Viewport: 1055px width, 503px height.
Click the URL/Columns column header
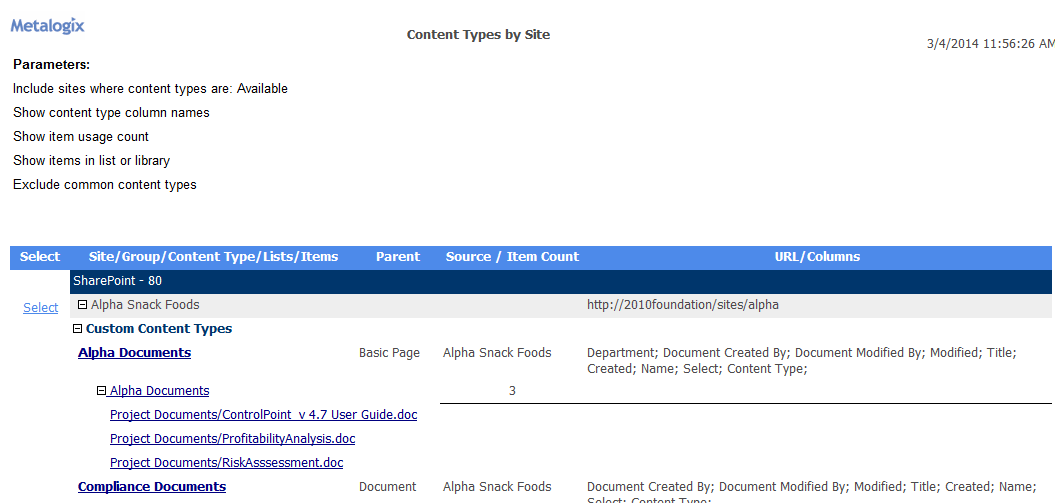pos(817,257)
